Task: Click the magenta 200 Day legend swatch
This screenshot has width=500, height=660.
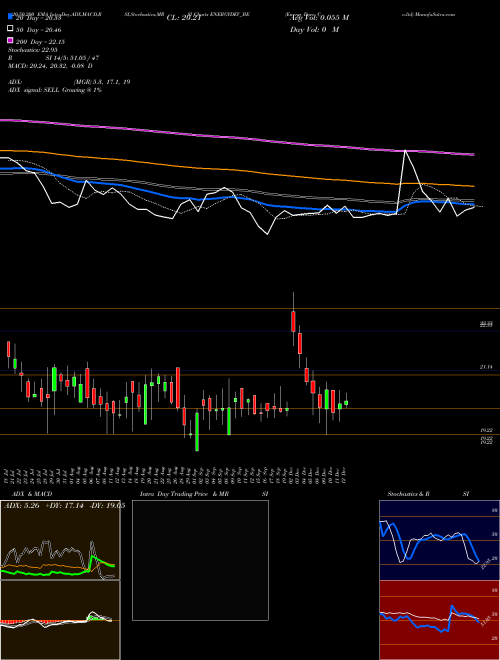Action: [x=11, y=40]
